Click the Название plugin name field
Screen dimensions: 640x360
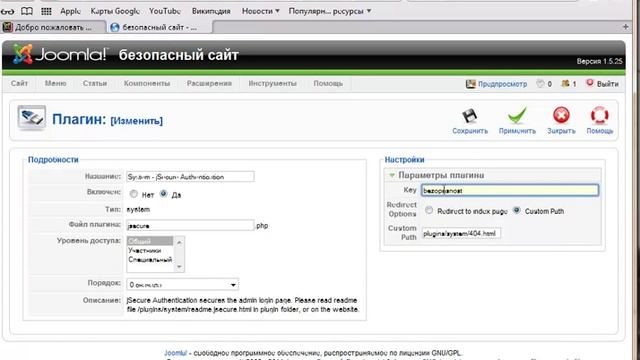[190, 177]
